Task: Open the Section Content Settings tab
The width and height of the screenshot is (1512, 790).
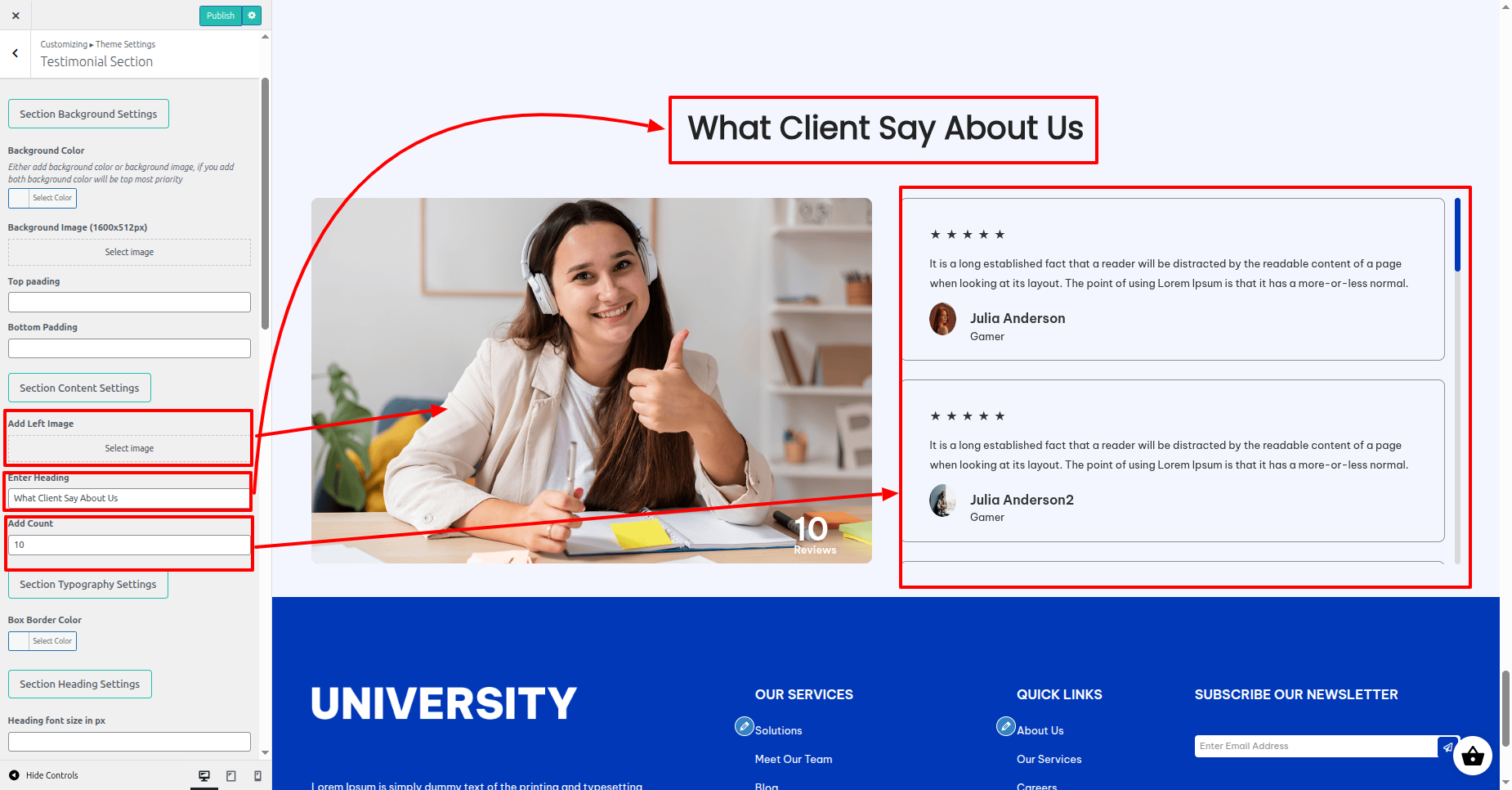Action: [x=79, y=388]
